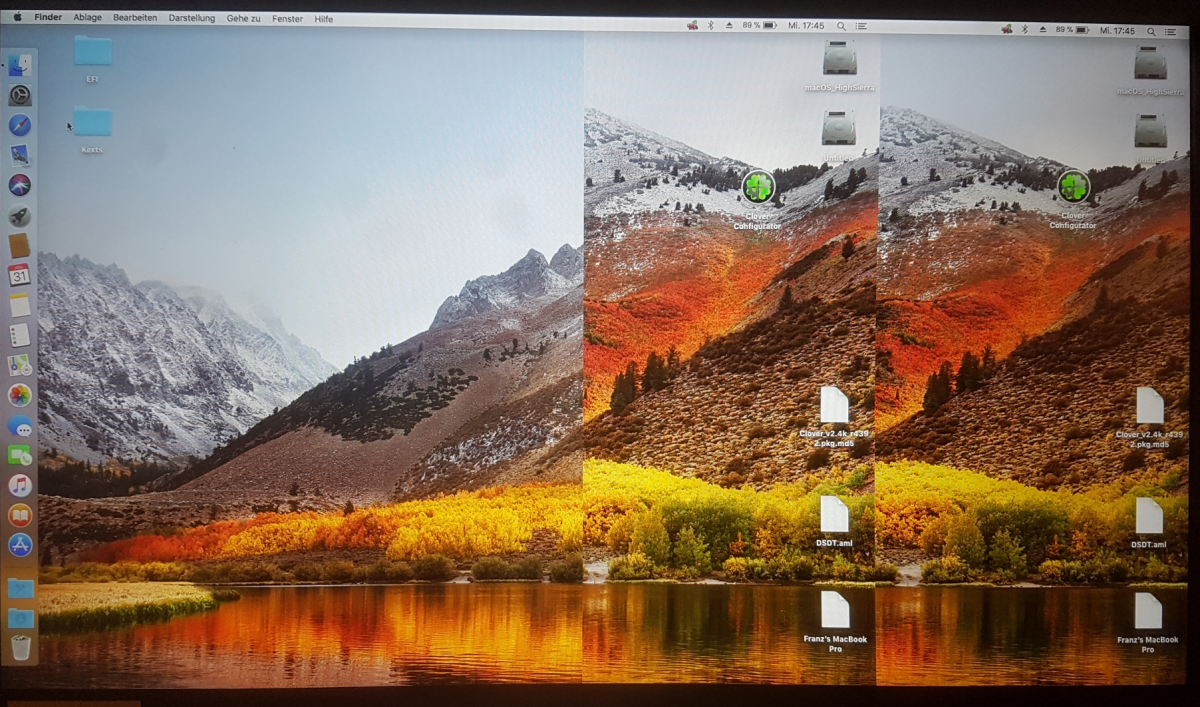This screenshot has width=1200, height=707.
Task: Launch Notes from the Dock
Action: [20, 305]
